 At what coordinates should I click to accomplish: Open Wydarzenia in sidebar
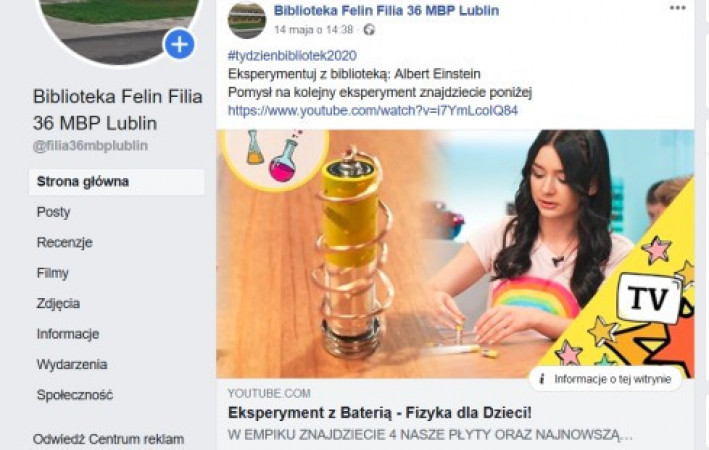tap(72, 365)
